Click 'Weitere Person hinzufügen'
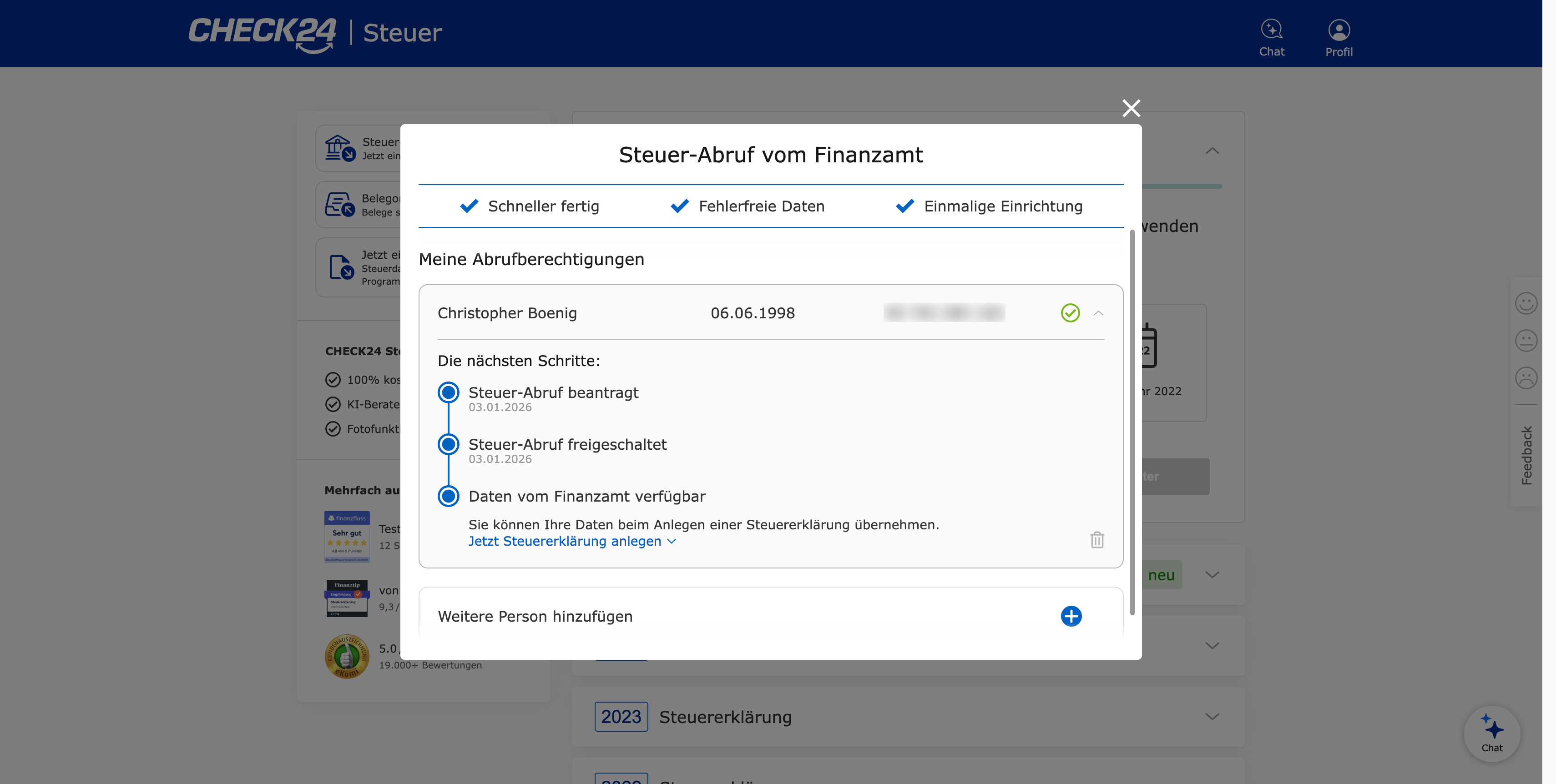The height and width of the screenshot is (784, 1556). coord(535,616)
